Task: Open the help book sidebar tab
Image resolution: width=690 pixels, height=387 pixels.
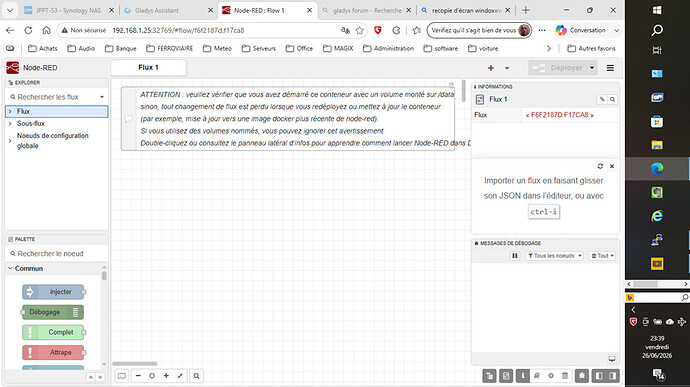Action: point(536,376)
